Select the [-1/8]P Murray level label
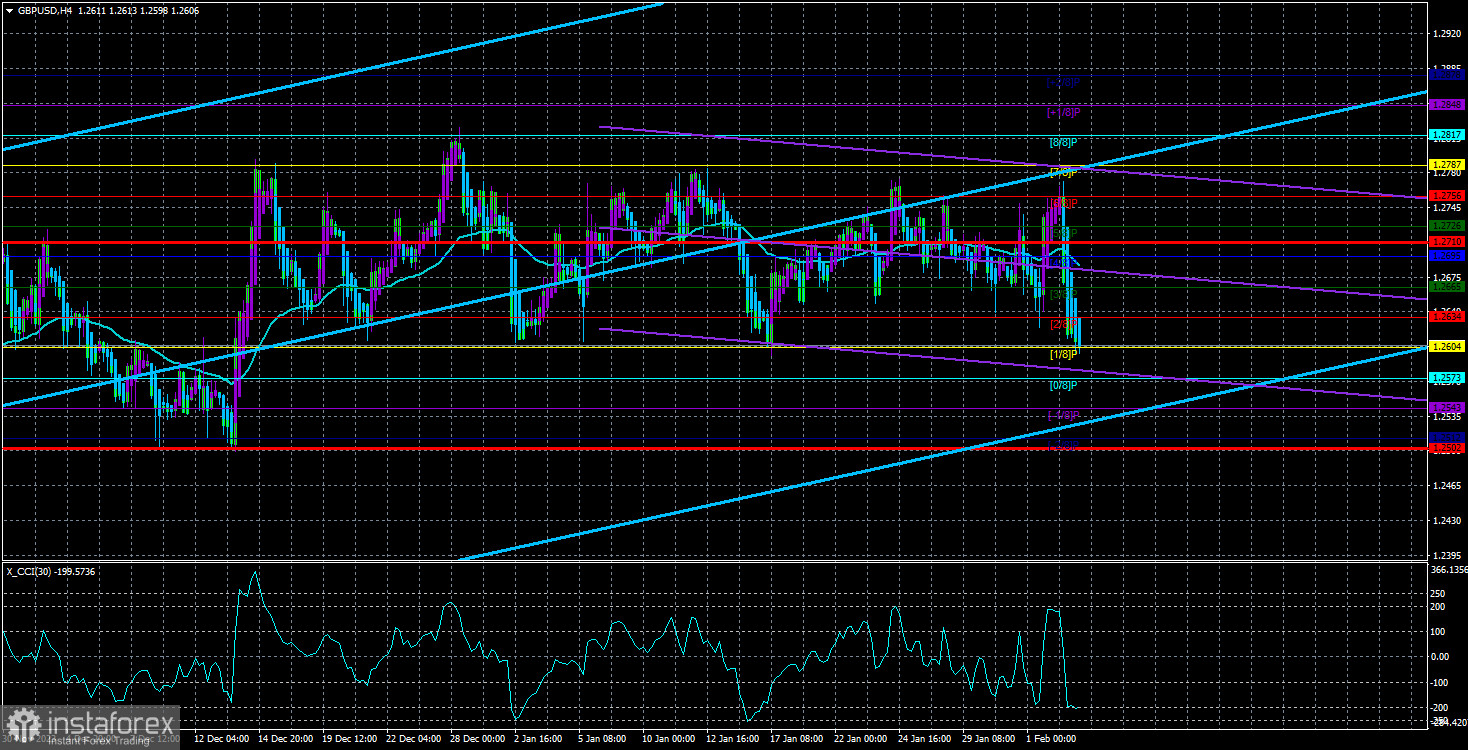The height and width of the screenshot is (750, 1468). click(1063, 415)
